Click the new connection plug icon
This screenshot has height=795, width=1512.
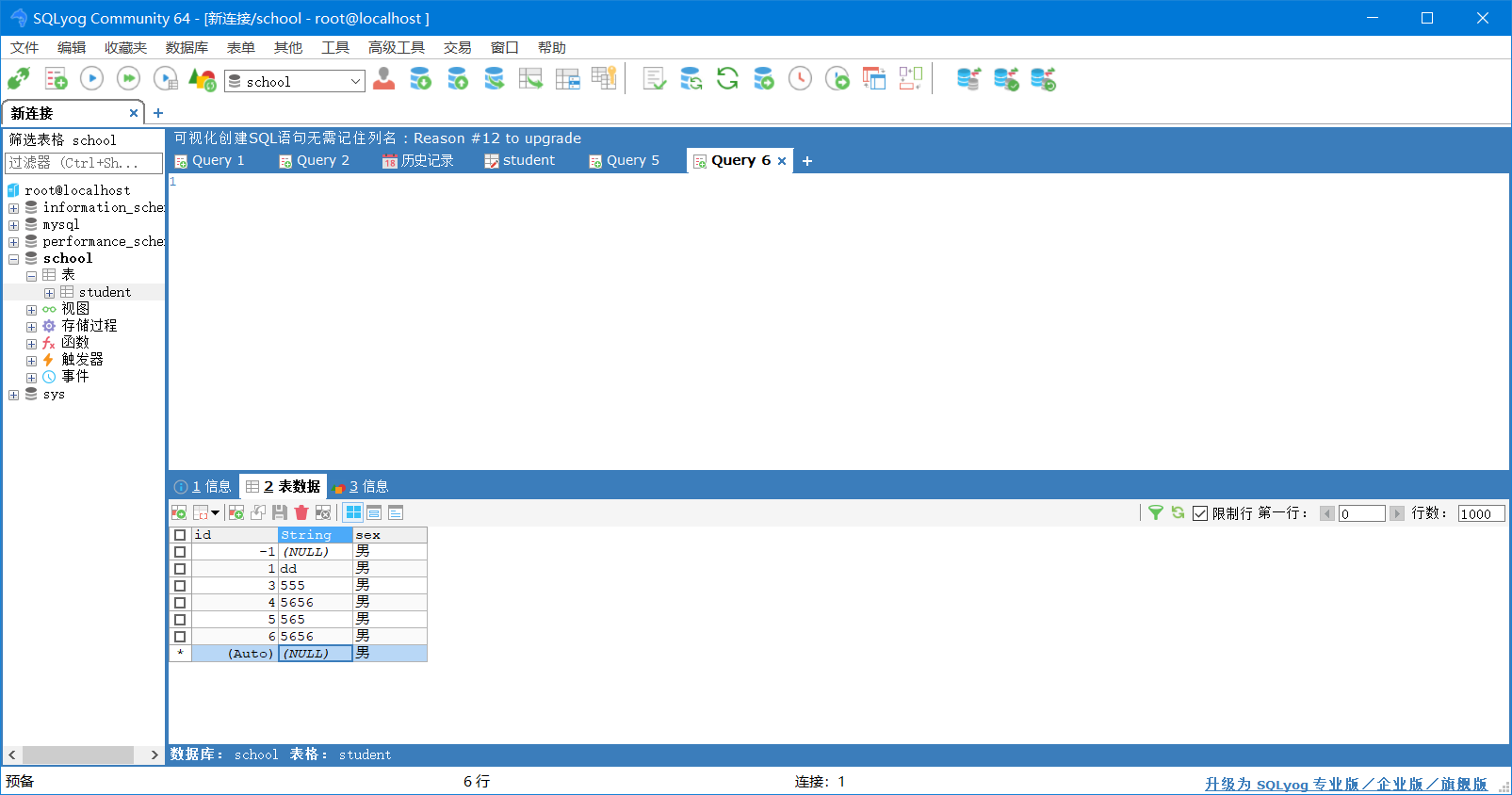pos(19,79)
